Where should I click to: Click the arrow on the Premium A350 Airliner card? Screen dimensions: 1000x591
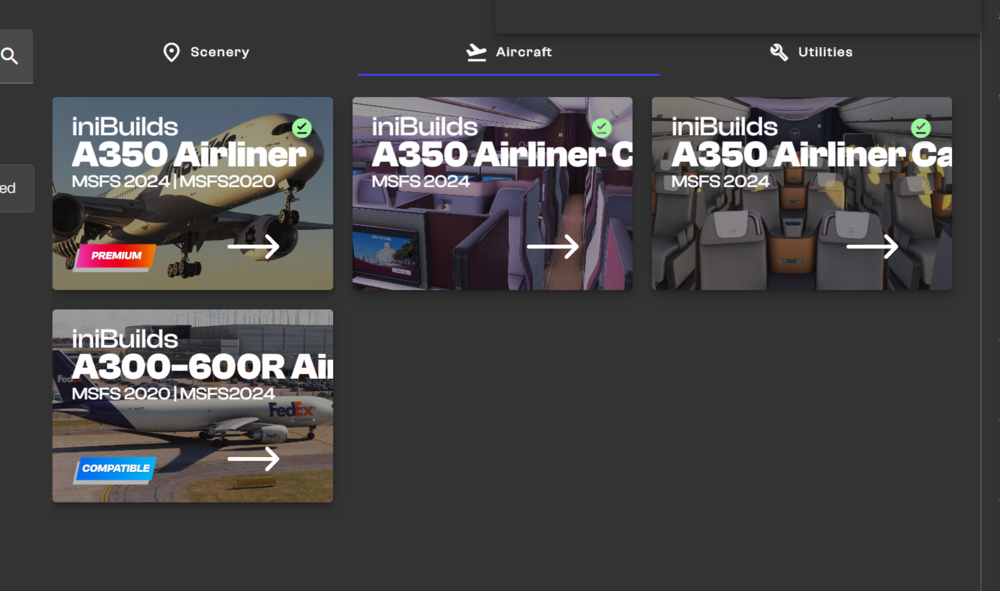(253, 246)
